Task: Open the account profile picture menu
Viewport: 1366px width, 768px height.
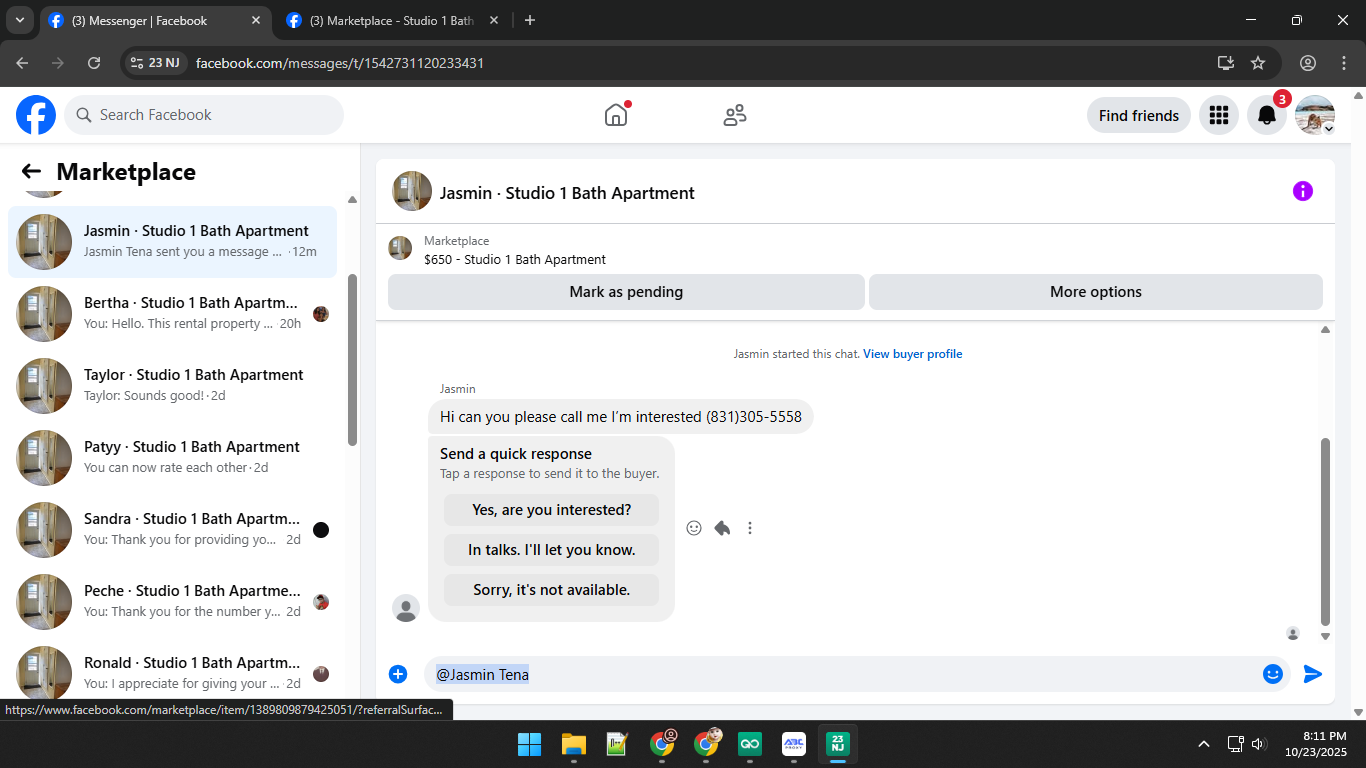Action: [x=1315, y=115]
